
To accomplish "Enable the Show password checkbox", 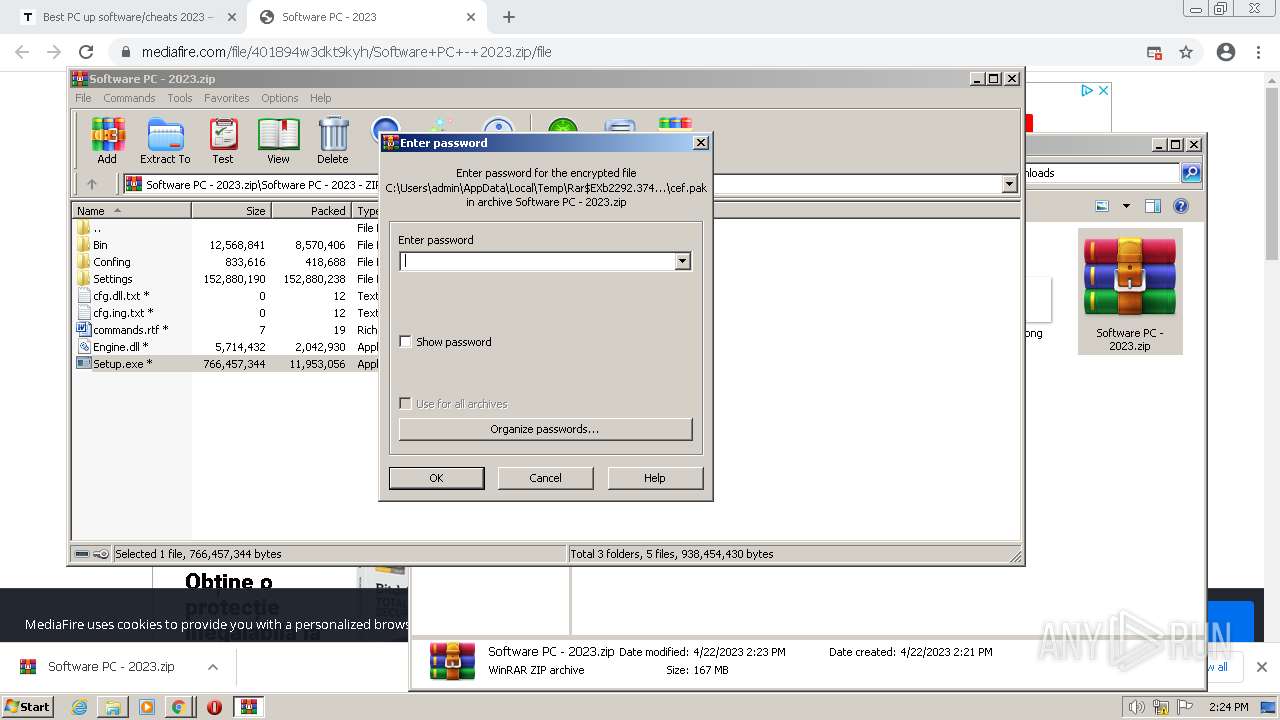I will [405, 342].
